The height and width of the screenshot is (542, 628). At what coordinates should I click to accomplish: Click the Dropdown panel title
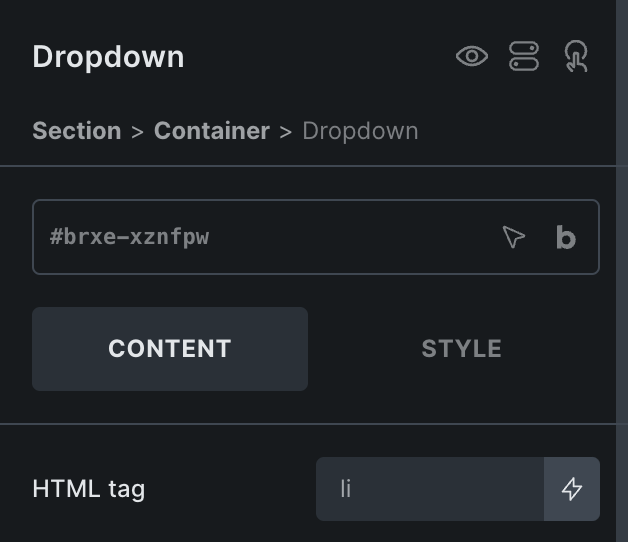pyautogui.click(x=108, y=57)
